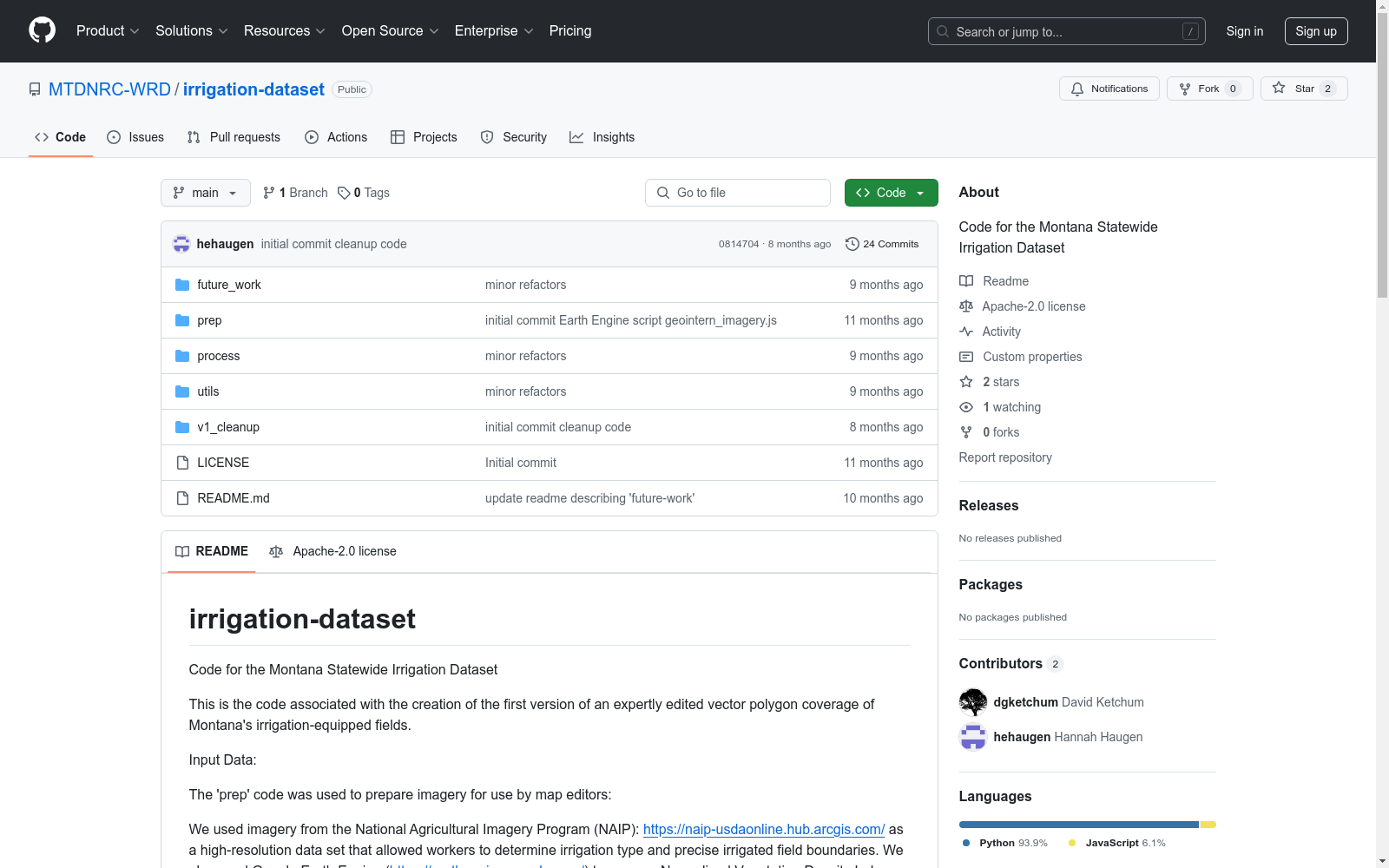Viewport: 1389px width, 868px height.
Task: Open the Actions tab
Action: (x=336, y=137)
